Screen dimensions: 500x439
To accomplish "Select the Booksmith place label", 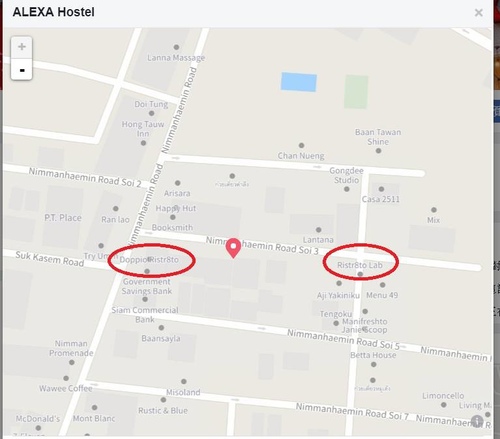I will (172, 227).
